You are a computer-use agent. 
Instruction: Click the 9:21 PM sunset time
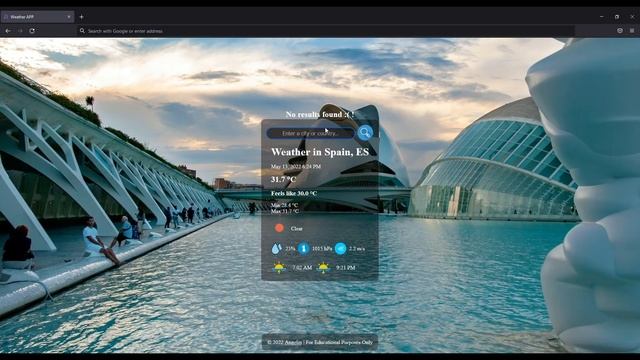pos(345,268)
